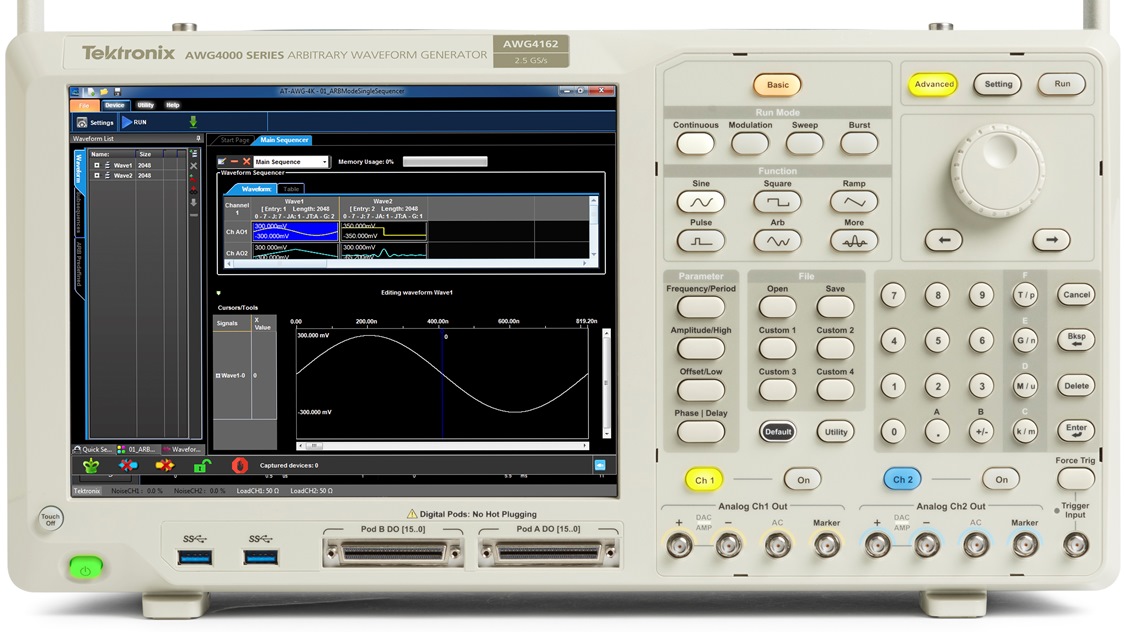Expand the Wave1 item in Waveform List
The image size is (1124, 632).
click(97, 165)
